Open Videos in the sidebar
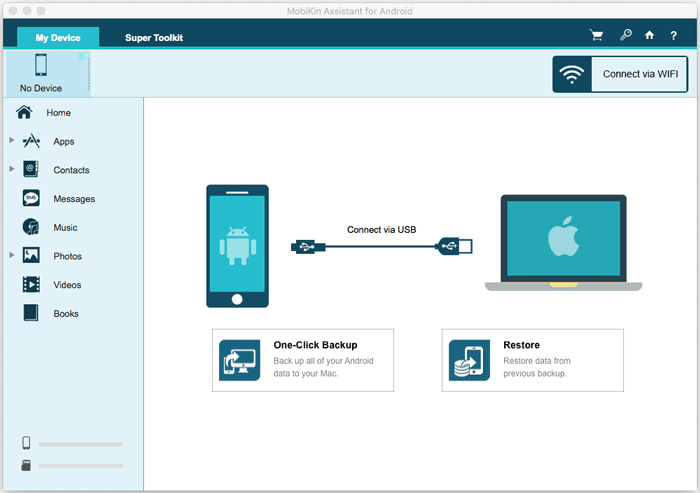The image size is (700, 493). point(67,285)
